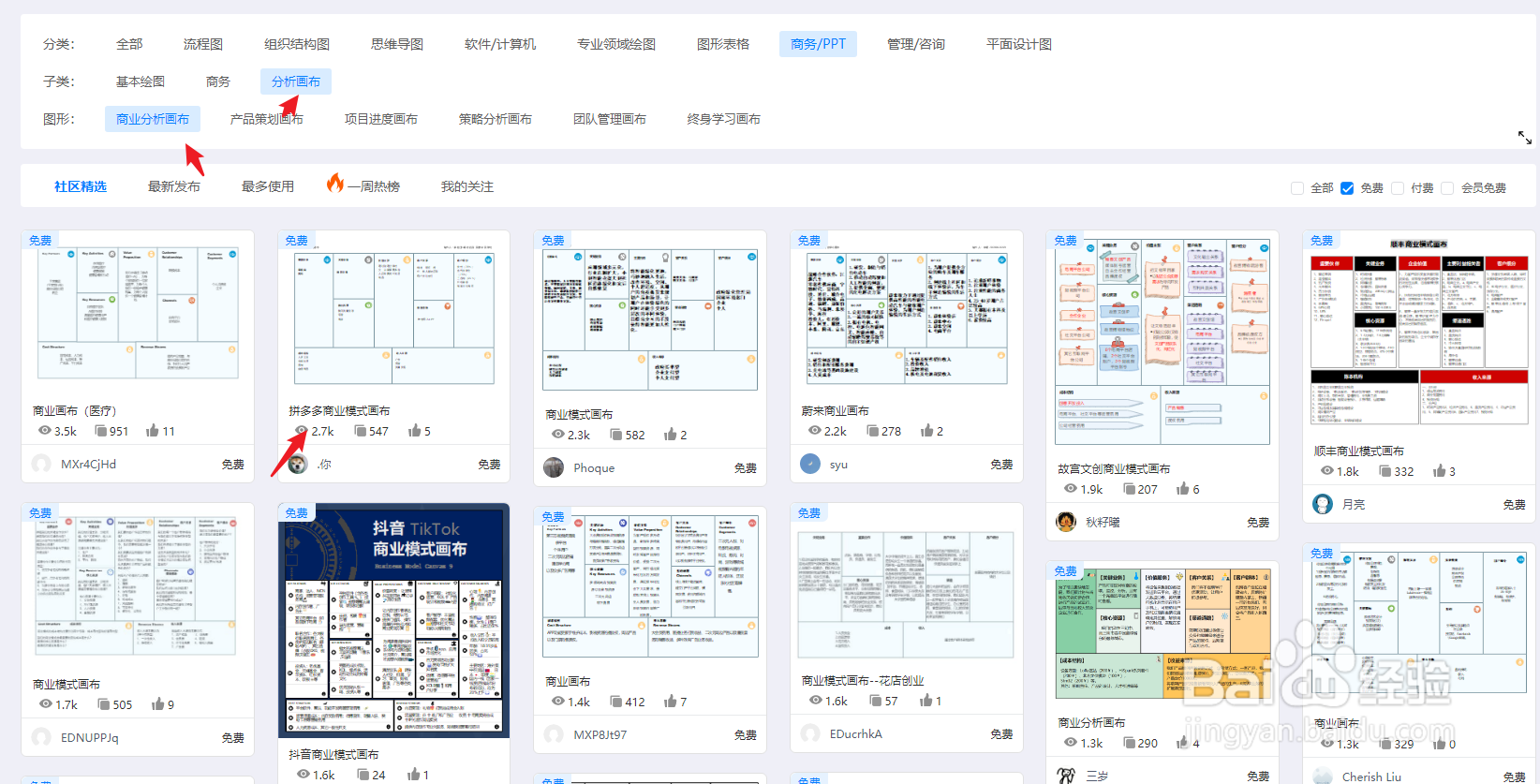Select 图形表格 category
Viewport: 1540px width, 784px height.
click(723, 44)
